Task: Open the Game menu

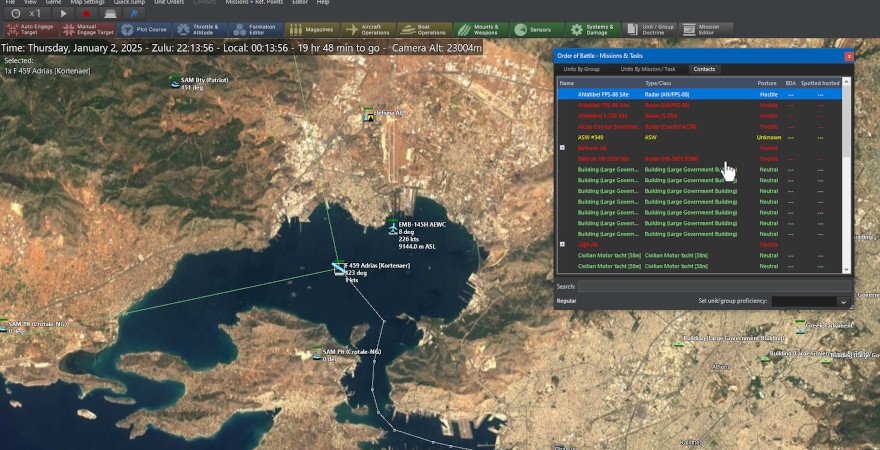Action: coord(53,2)
